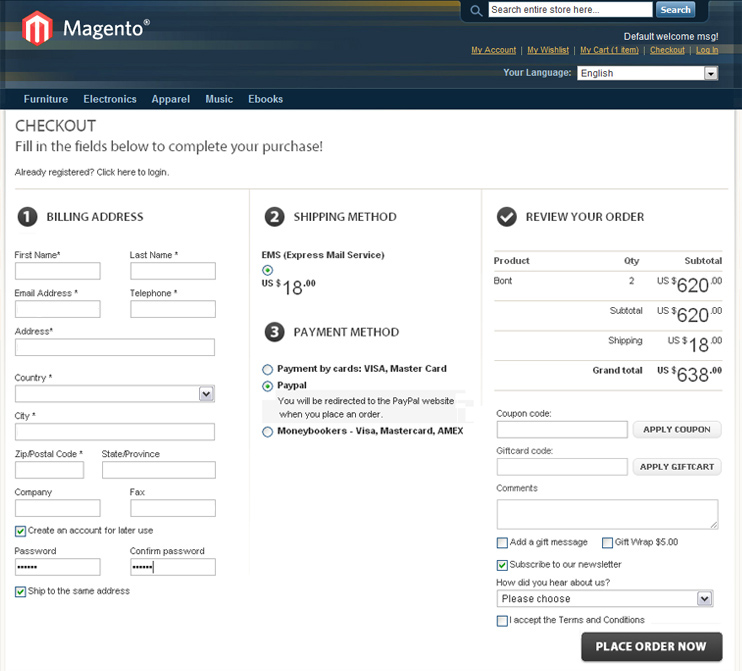Click the State/Province field
The image size is (742, 671).
tap(159, 470)
